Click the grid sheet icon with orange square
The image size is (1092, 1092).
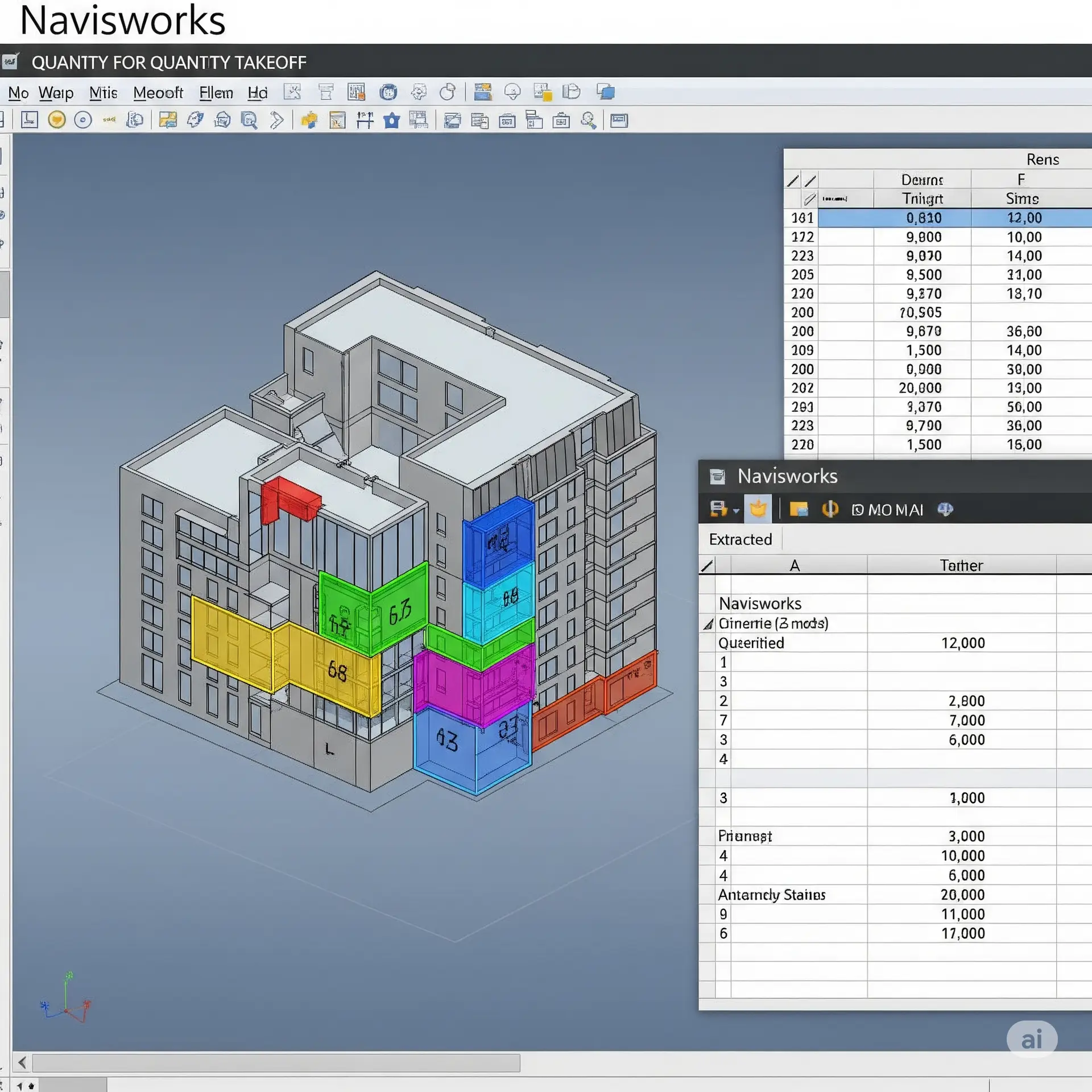click(x=356, y=92)
